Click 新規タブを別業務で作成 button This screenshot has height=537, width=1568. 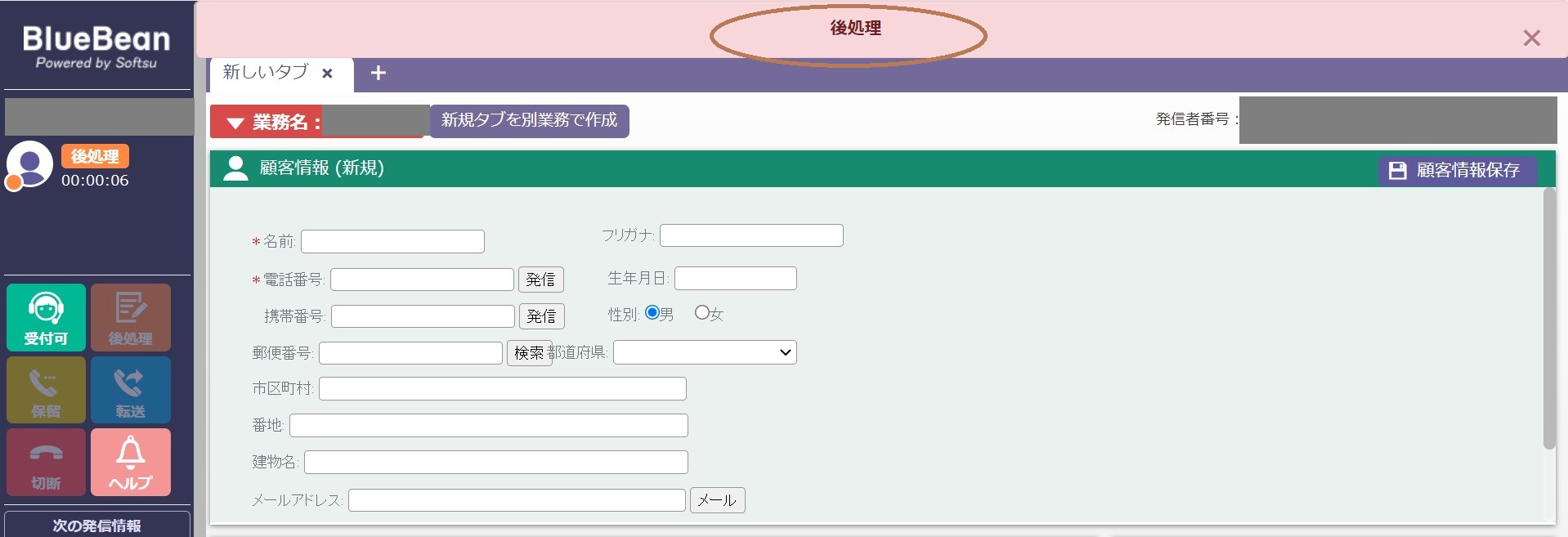[x=529, y=120]
